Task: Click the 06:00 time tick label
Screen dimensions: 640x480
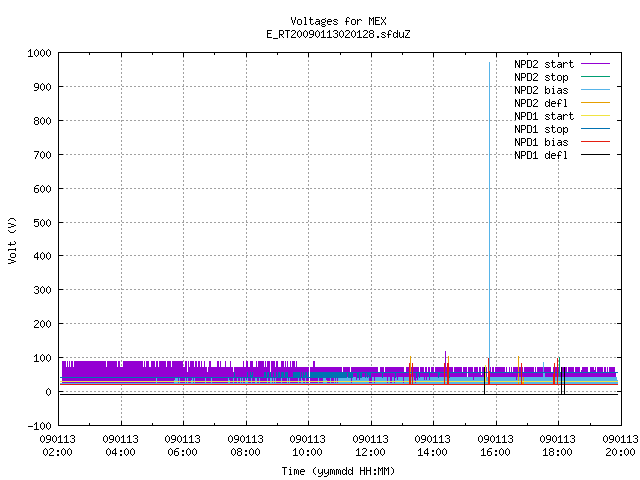Action: 182,452
